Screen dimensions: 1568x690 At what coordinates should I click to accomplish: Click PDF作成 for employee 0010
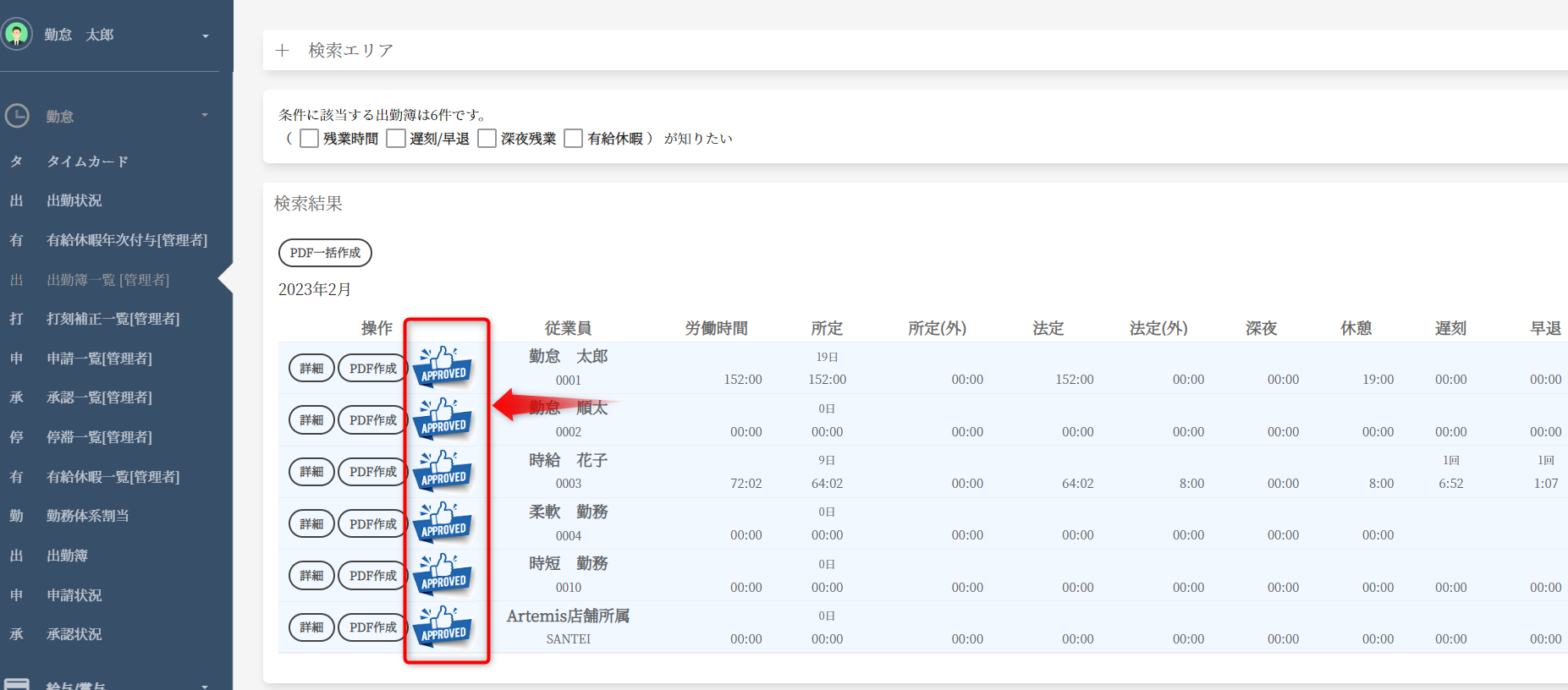(x=372, y=576)
